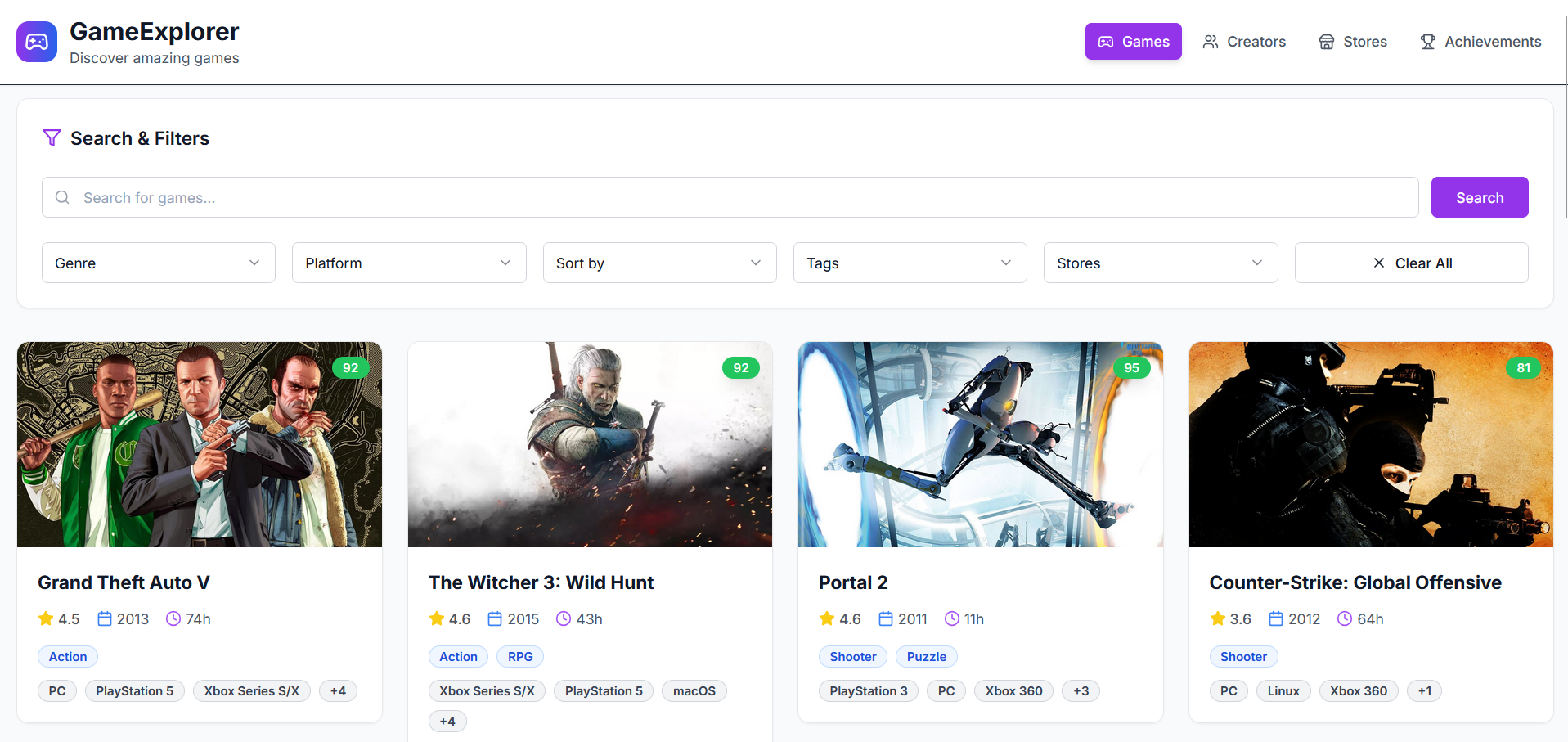Click the +4 platforms chip on Witcher 3
1568x742 pixels.
tap(447, 721)
